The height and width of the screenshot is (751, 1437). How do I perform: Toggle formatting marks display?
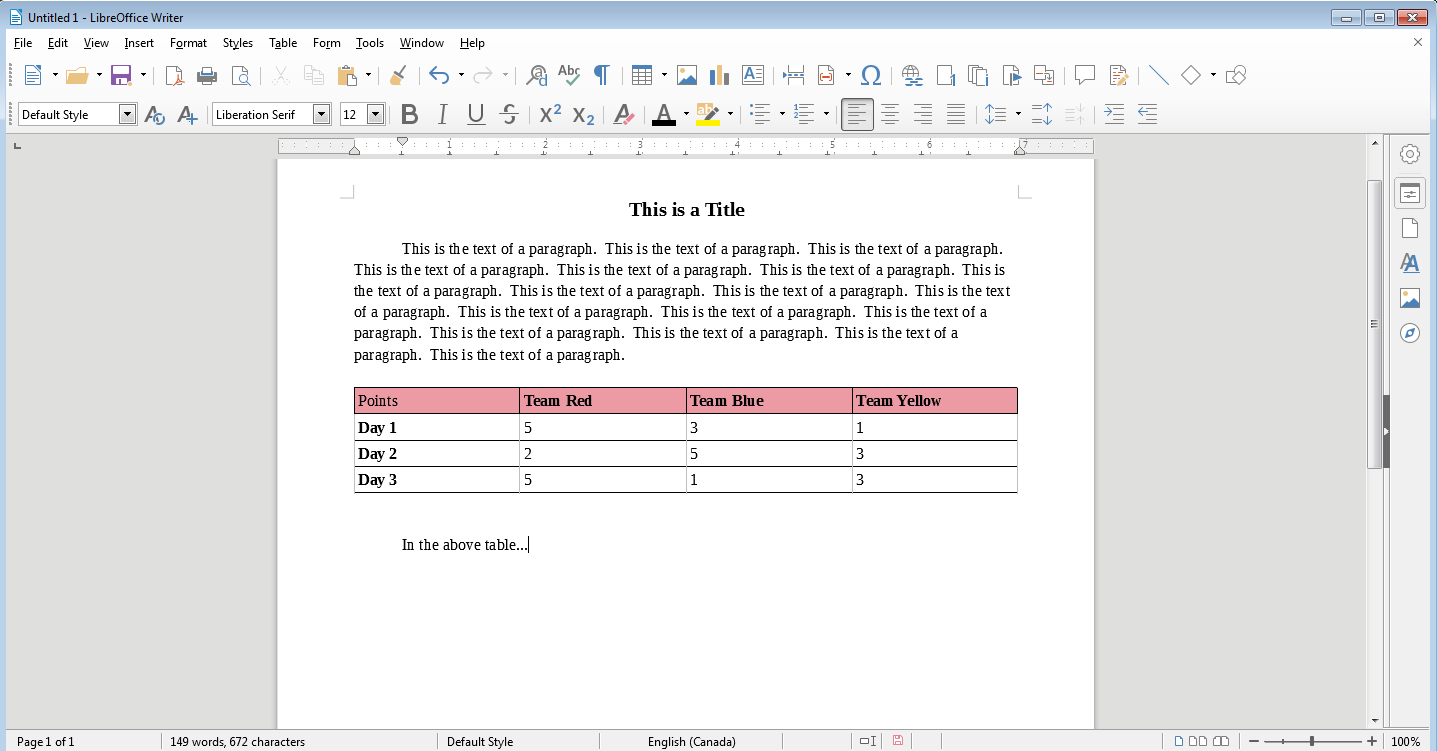(x=601, y=75)
